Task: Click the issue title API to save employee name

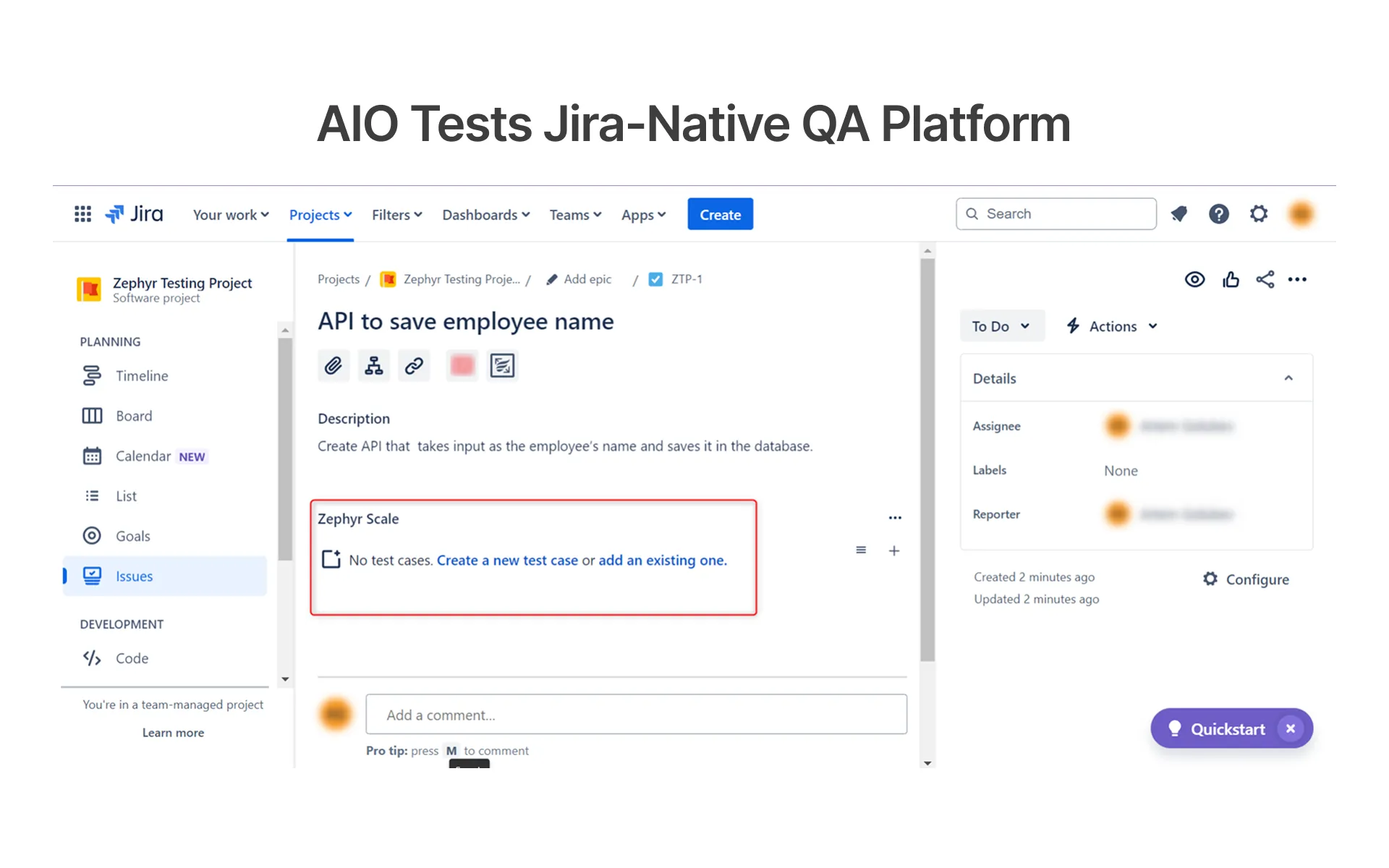Action: [466, 322]
